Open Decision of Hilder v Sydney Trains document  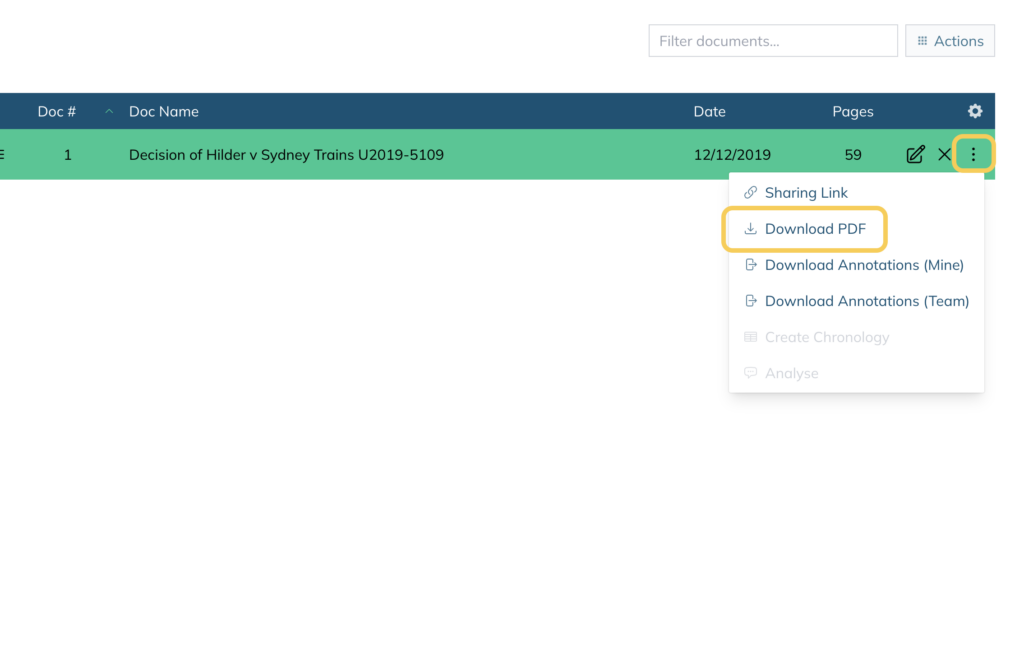286,155
